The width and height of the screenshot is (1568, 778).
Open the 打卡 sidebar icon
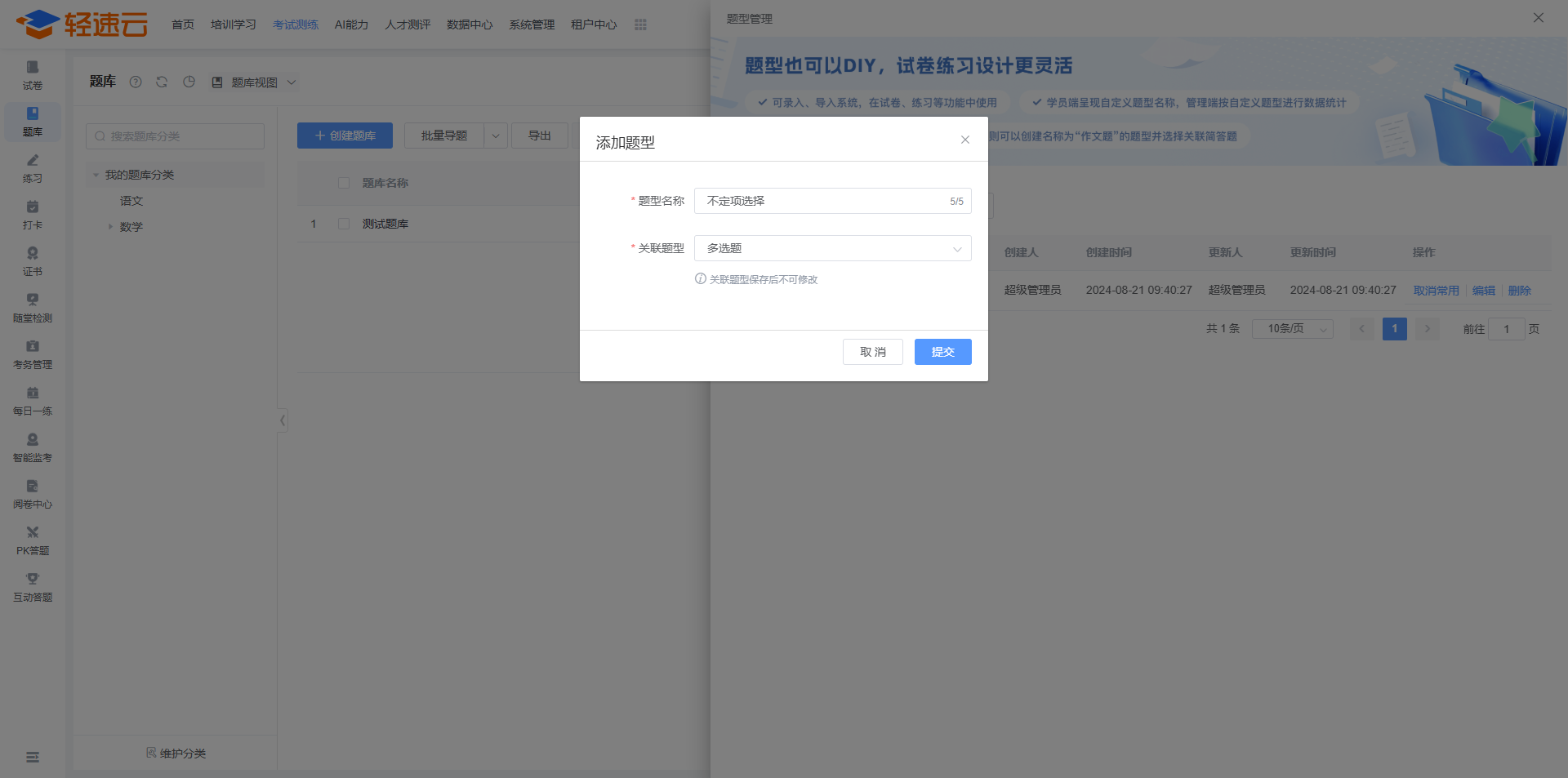(x=33, y=214)
